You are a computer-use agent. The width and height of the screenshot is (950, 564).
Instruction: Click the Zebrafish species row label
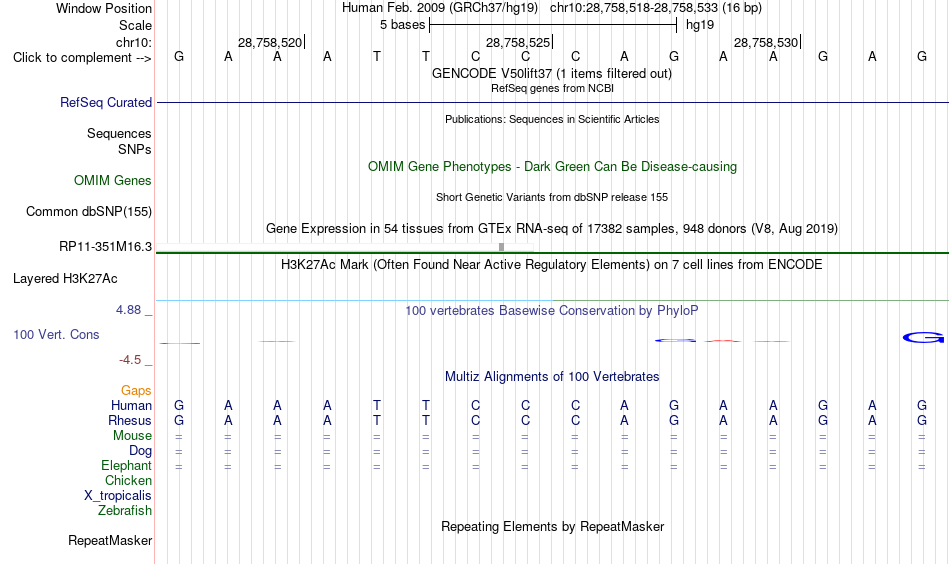[x=125, y=510]
